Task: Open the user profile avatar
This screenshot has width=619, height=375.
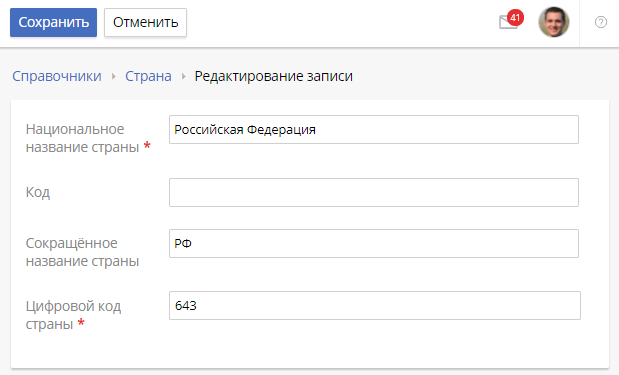Action: click(554, 22)
